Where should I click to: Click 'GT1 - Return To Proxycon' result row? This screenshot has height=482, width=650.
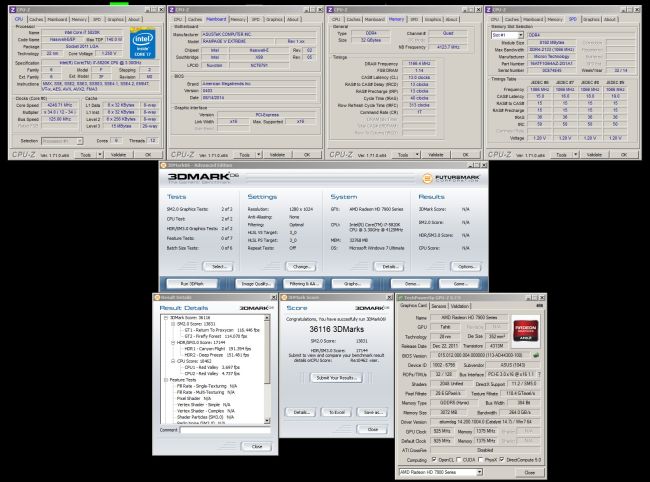(222, 330)
